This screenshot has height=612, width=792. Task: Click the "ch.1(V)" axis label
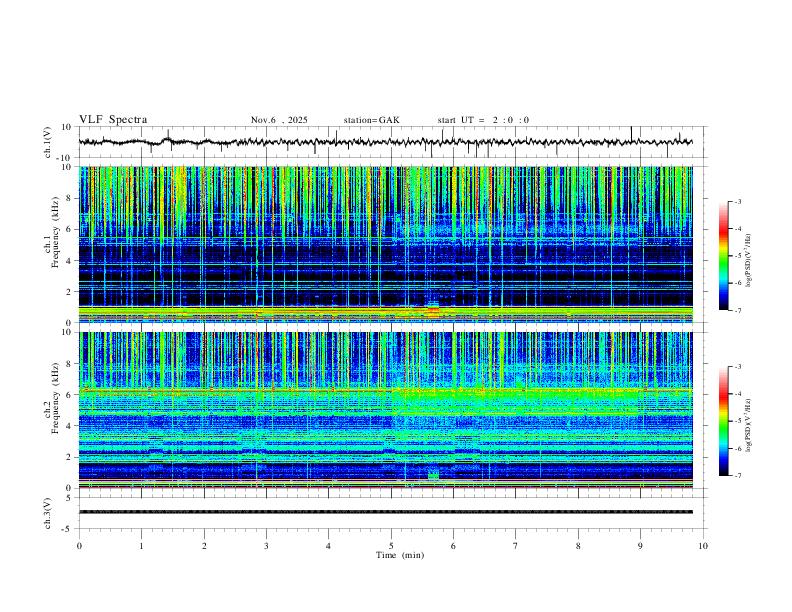click(48, 142)
